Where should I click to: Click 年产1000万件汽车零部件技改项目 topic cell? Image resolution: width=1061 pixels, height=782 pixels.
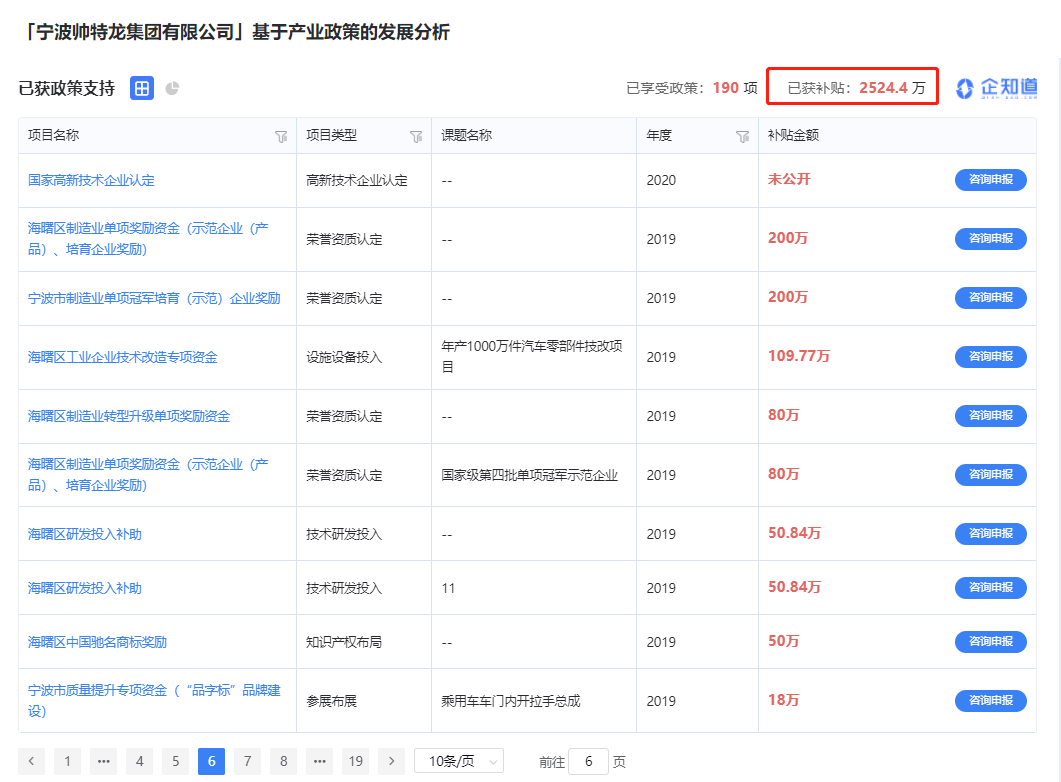[532, 356]
